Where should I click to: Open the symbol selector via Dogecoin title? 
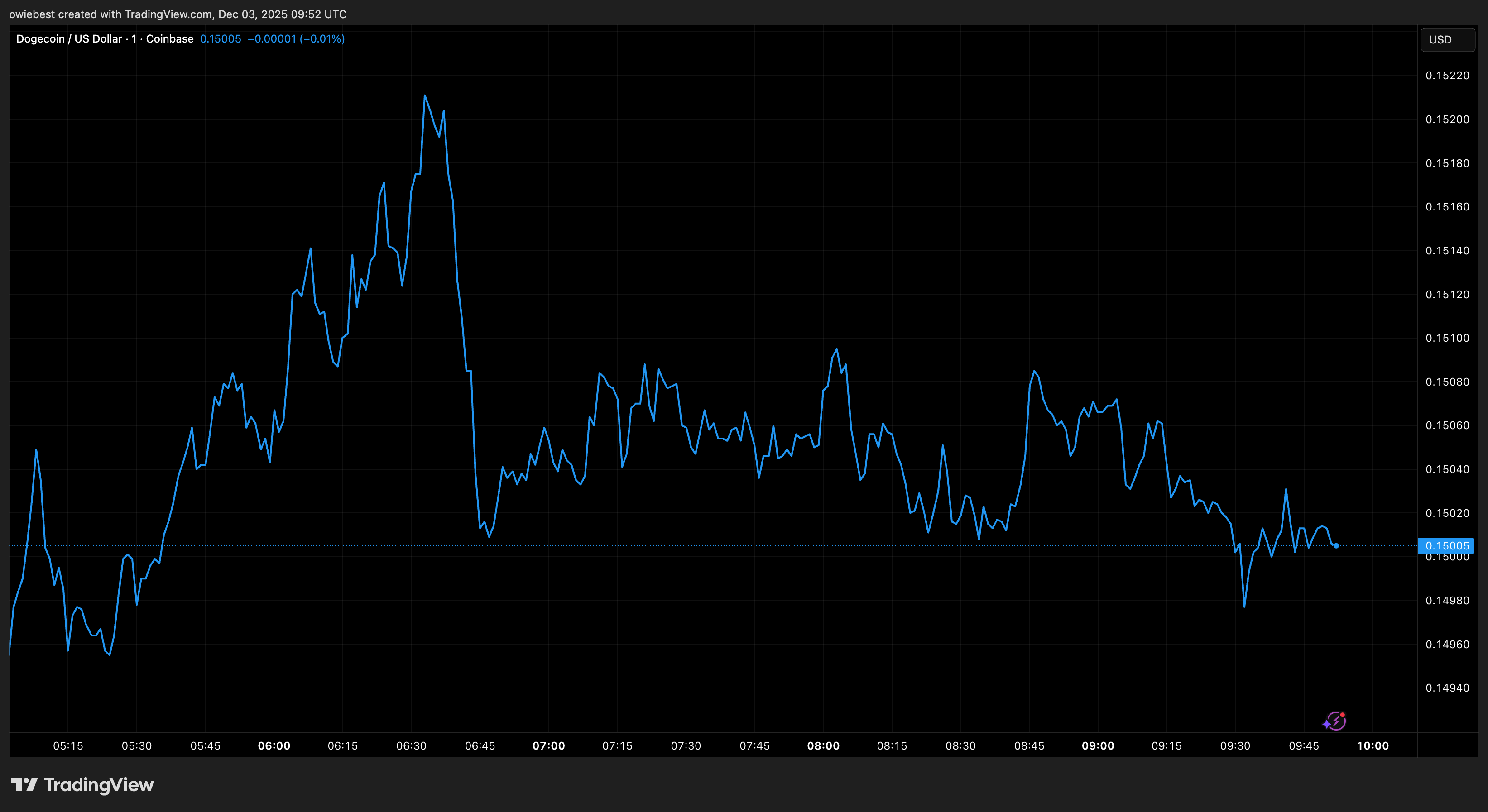(69, 38)
